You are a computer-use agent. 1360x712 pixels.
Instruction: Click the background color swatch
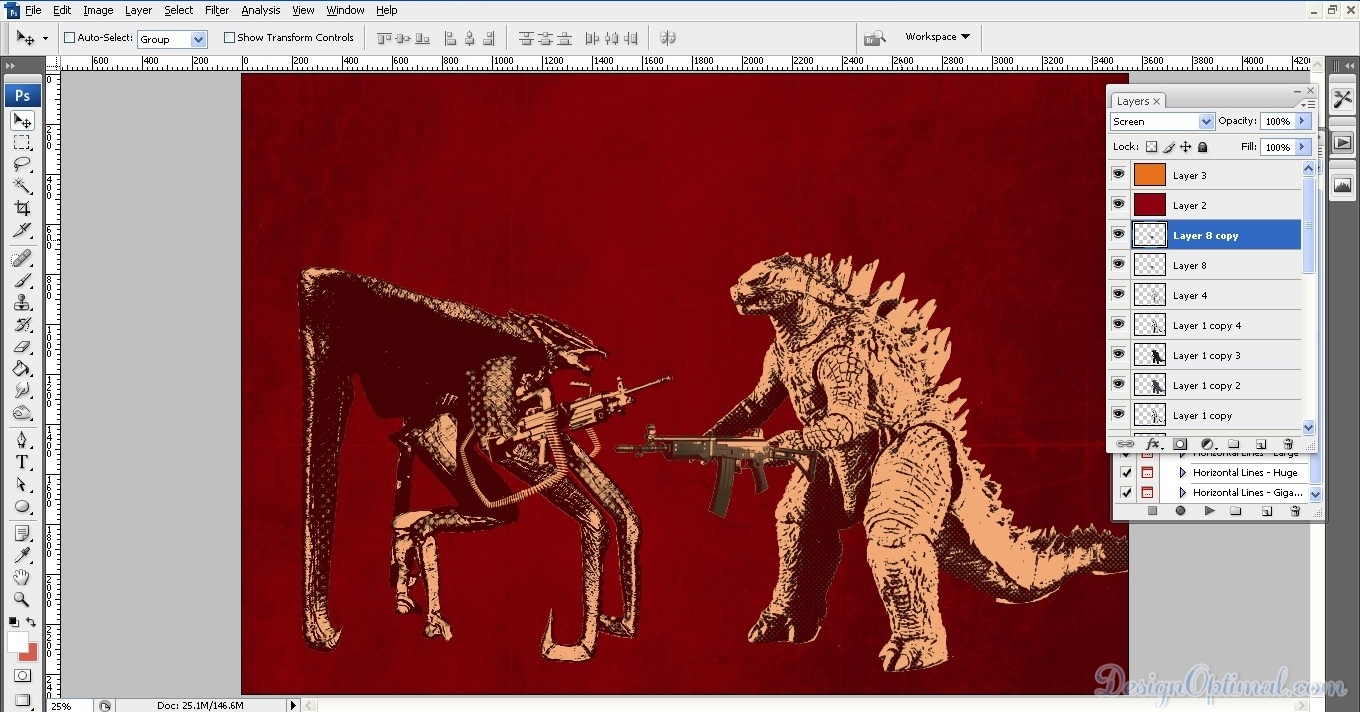pyautogui.click(x=30, y=652)
